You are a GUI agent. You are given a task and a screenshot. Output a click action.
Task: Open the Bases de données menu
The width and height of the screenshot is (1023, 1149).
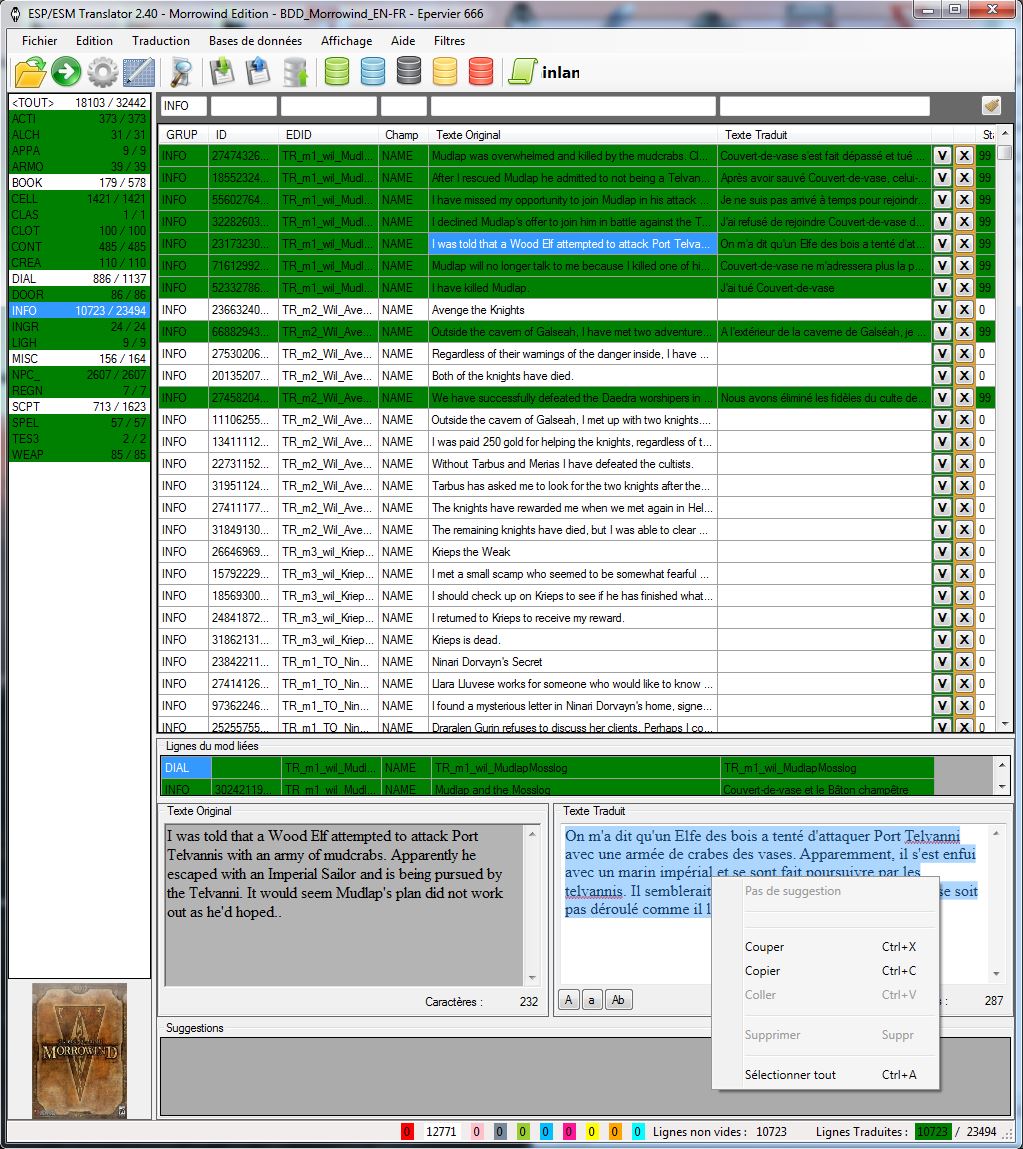(x=255, y=41)
